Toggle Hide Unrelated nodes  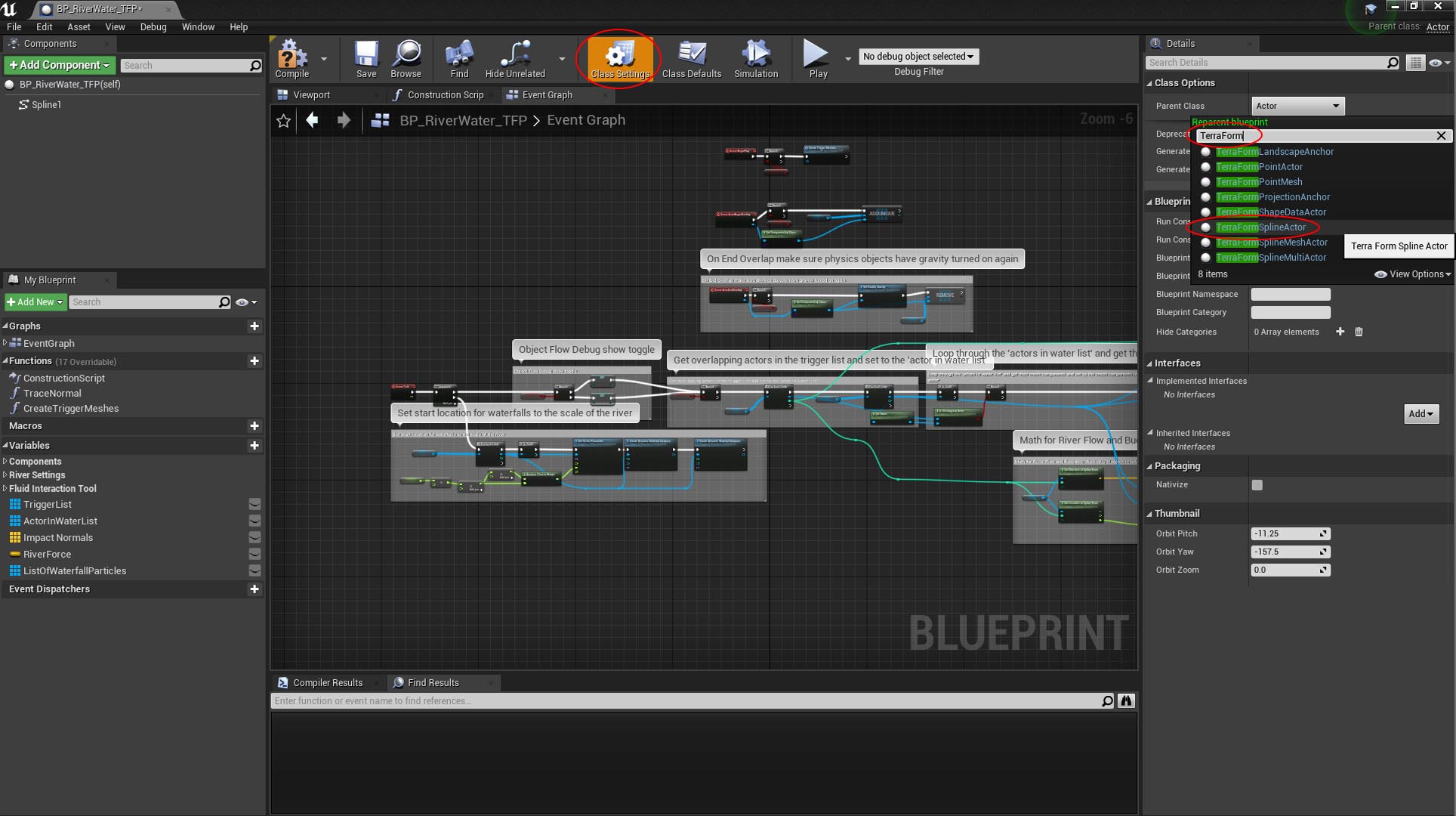click(515, 59)
